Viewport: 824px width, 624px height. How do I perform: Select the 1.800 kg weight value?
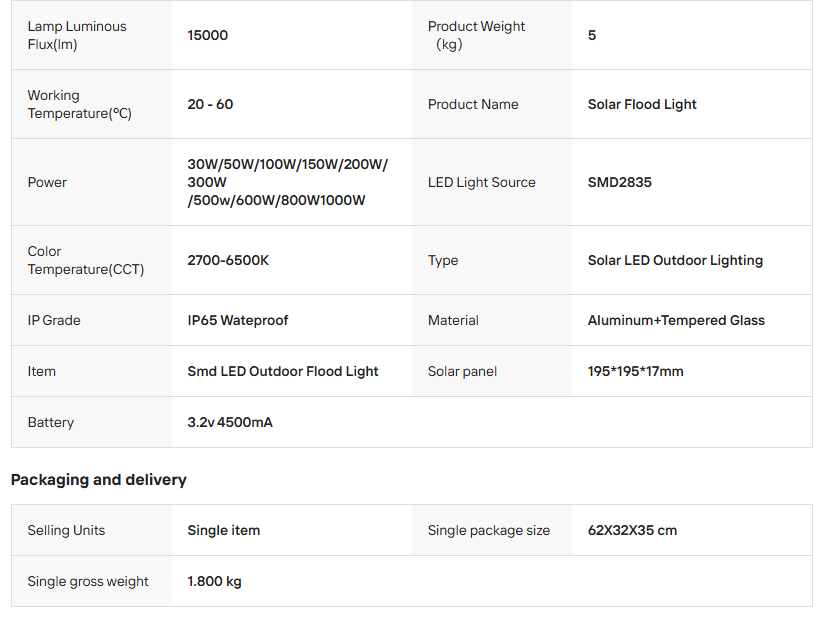tap(214, 581)
